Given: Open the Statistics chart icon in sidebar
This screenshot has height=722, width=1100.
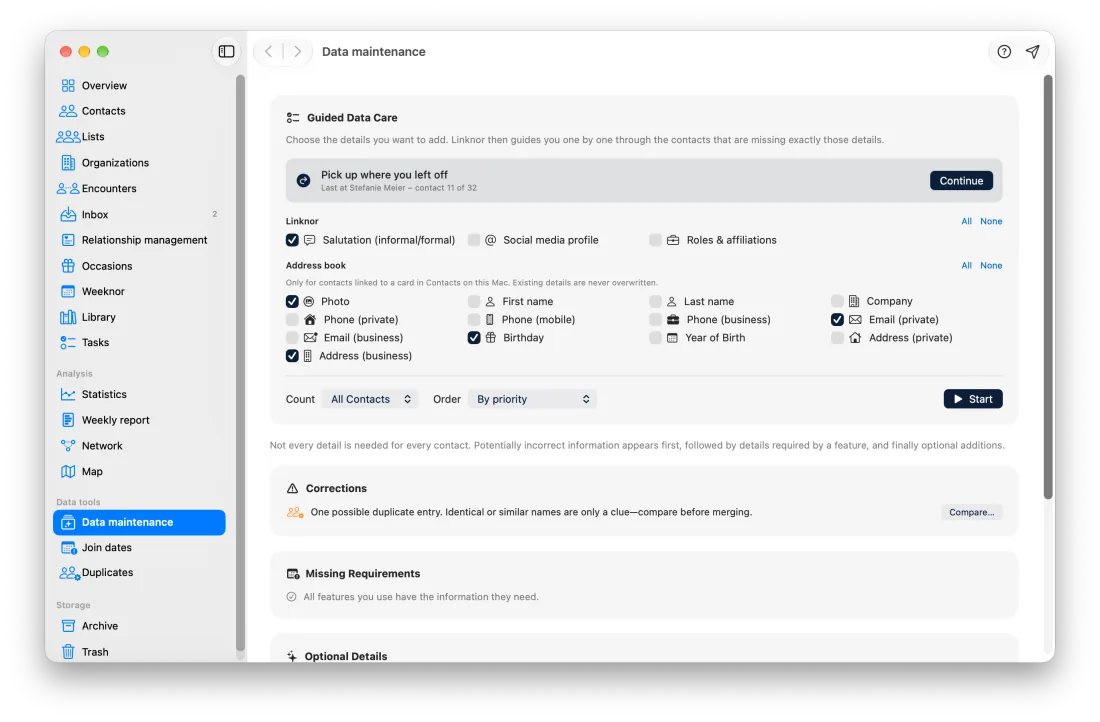Looking at the screenshot, I should (x=68, y=394).
